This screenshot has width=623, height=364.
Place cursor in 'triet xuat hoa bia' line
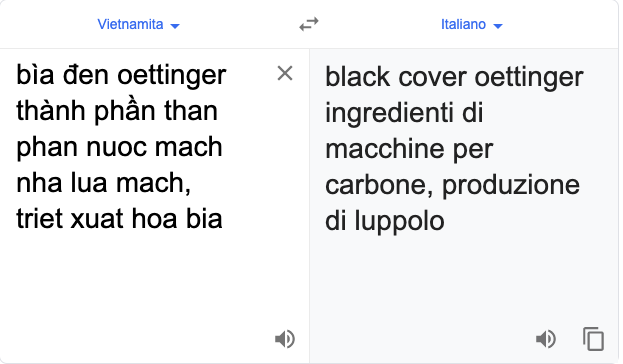click(x=119, y=219)
